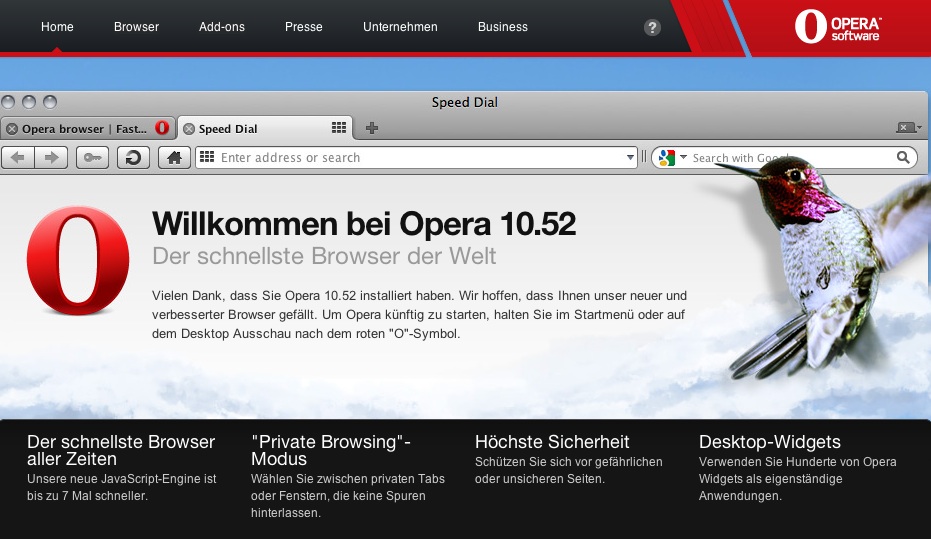Viewport: 931px width, 539px height.
Task: Click text 'Wählen Sie zwischen privaten Tabs'
Action: (x=347, y=479)
